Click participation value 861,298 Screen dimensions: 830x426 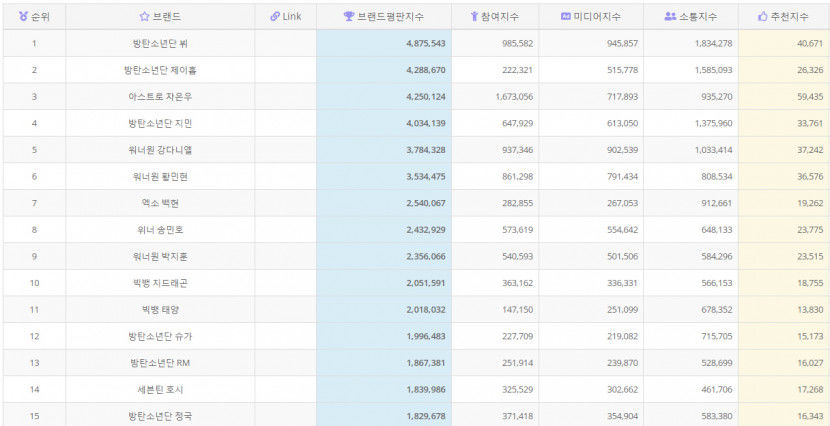(518, 177)
